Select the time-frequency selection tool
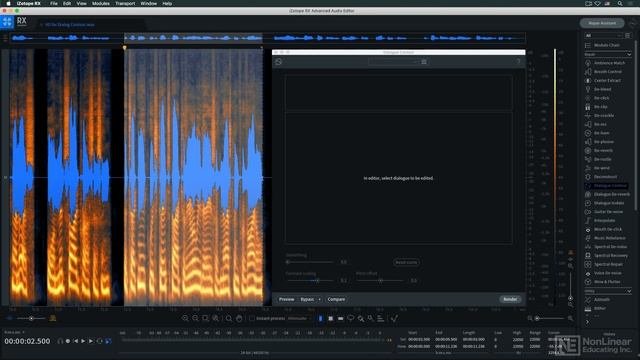 [331, 318]
